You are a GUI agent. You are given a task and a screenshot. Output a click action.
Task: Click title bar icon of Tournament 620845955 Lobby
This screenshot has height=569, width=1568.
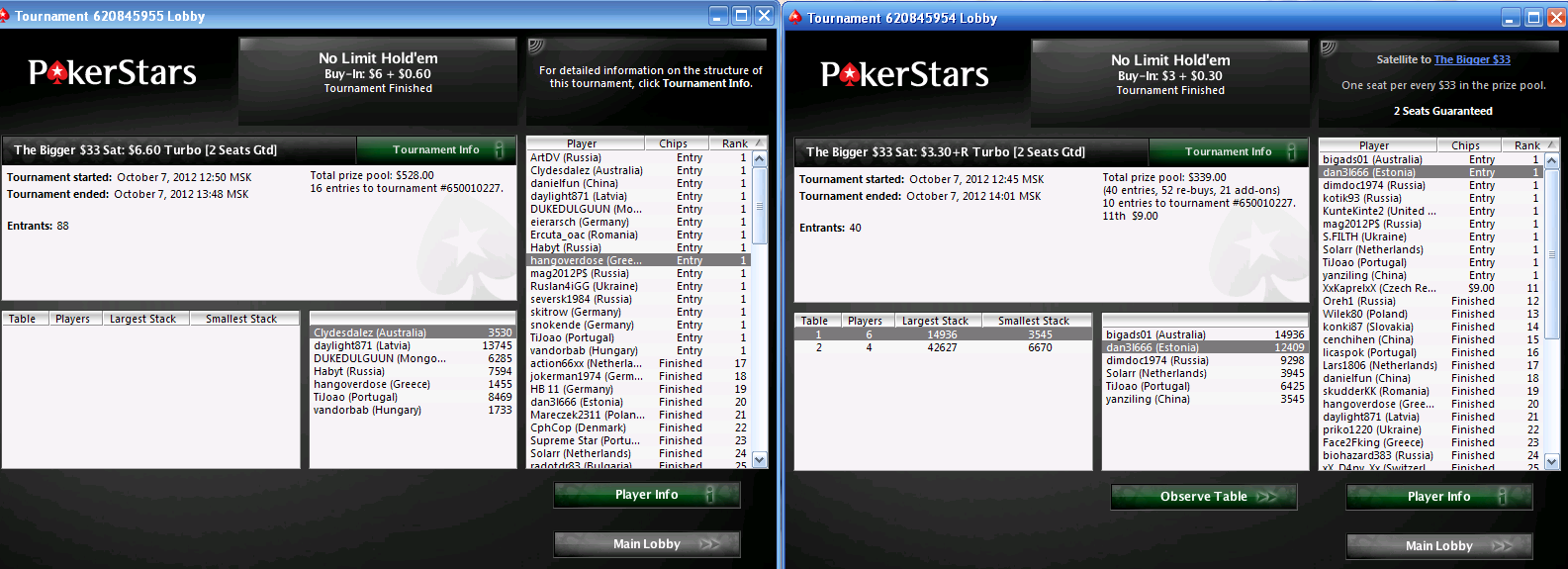tap(6, 16)
